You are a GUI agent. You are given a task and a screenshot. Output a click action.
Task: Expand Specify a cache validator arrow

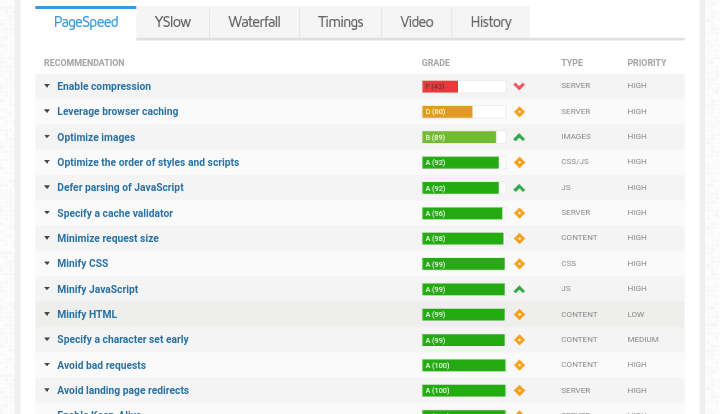click(x=47, y=213)
